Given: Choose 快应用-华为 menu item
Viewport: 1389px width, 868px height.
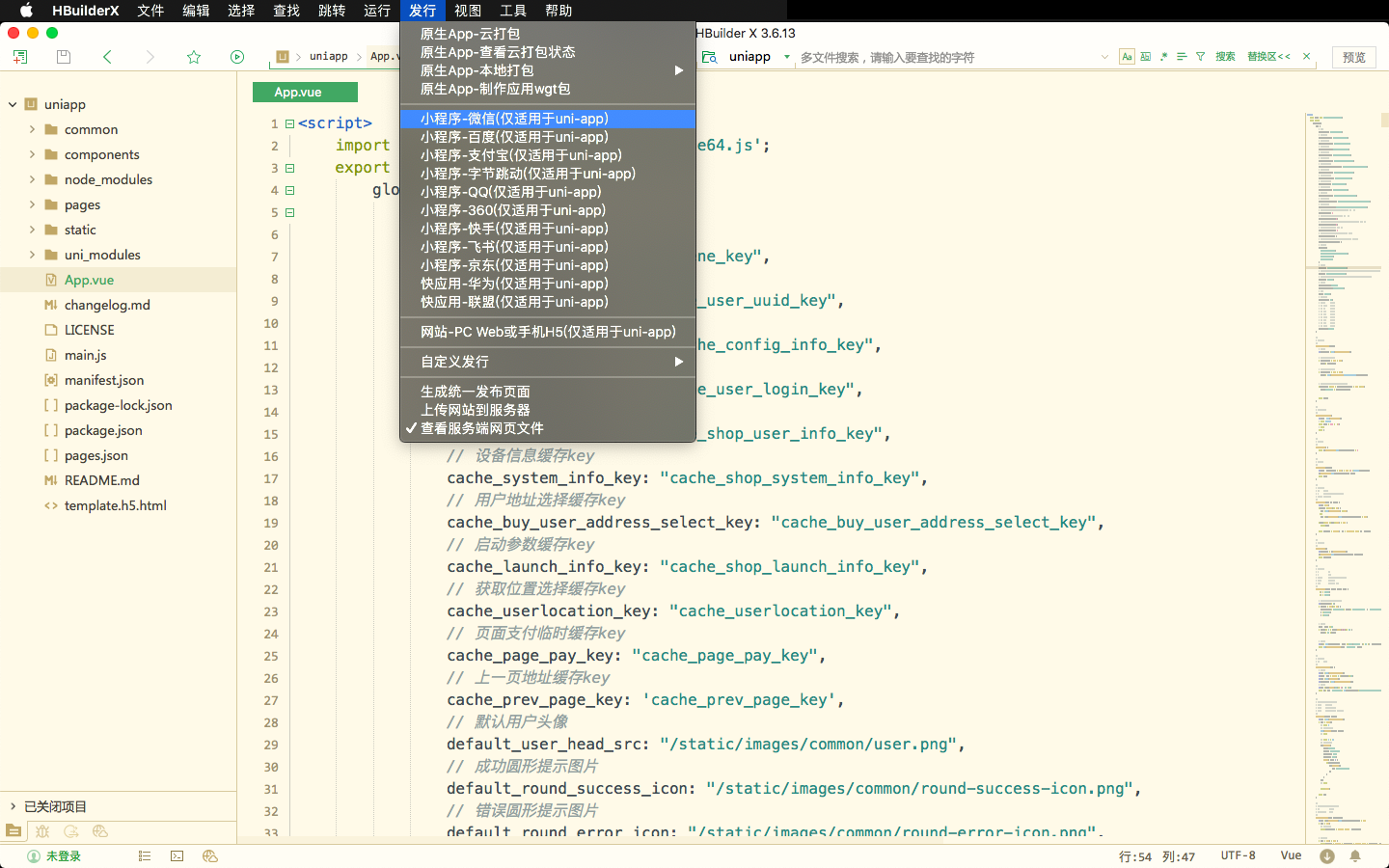Looking at the screenshot, I should pyautogui.click(x=548, y=284).
